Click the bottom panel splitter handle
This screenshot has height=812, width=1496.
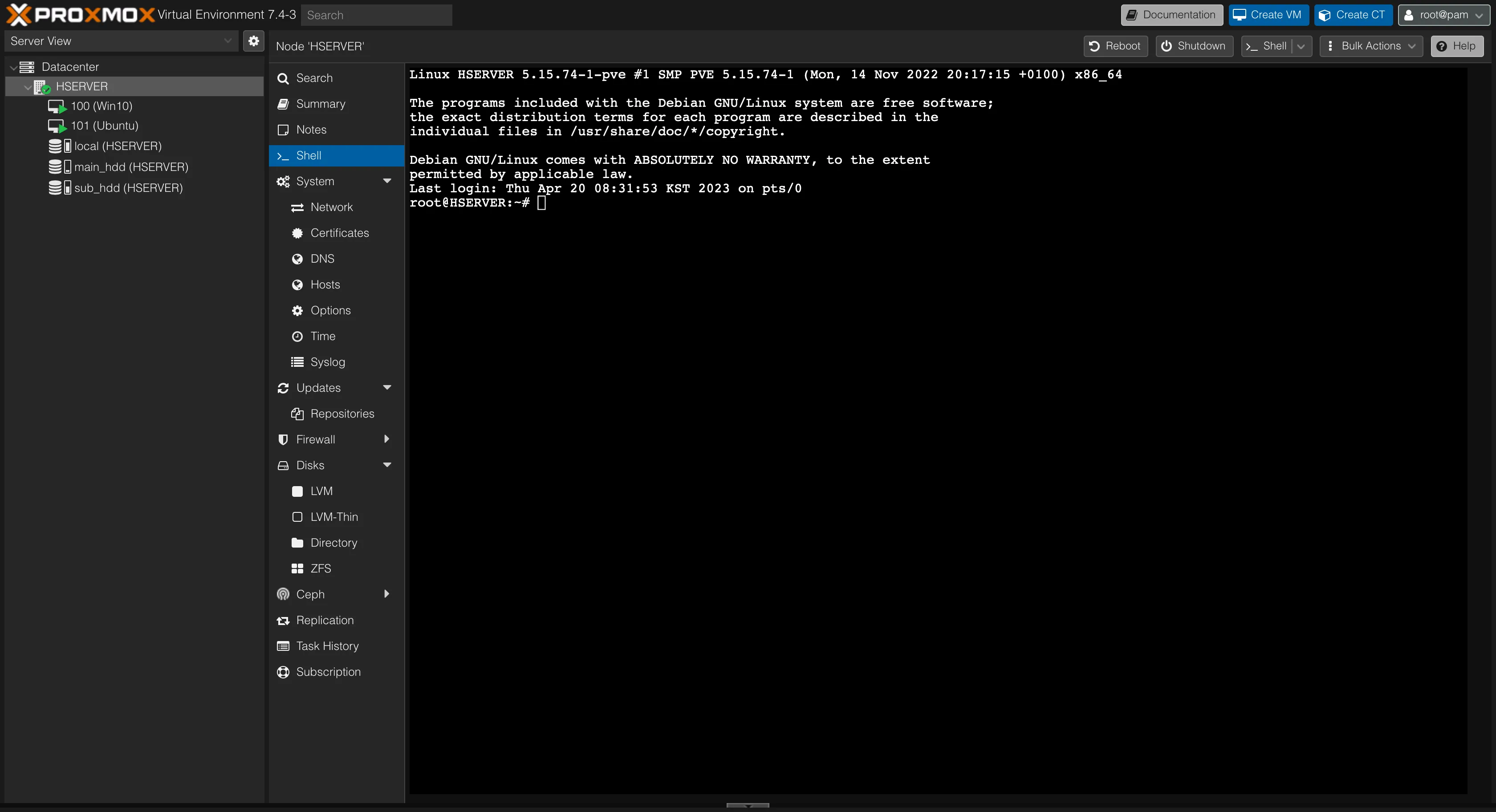tap(748, 806)
